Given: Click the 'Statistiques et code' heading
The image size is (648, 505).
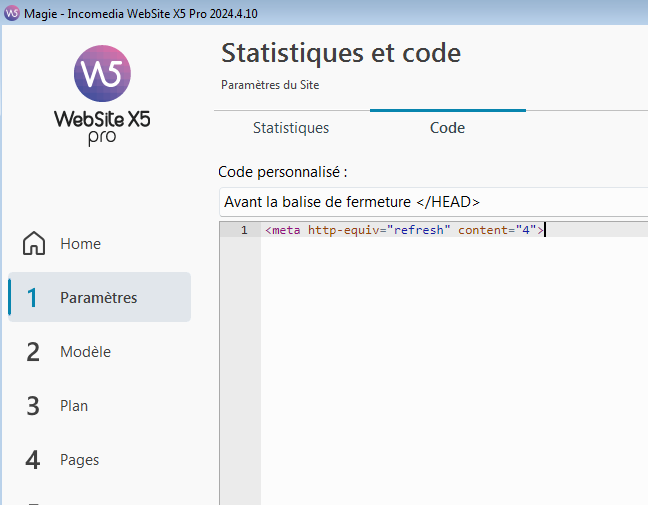Looking at the screenshot, I should tap(341, 52).
